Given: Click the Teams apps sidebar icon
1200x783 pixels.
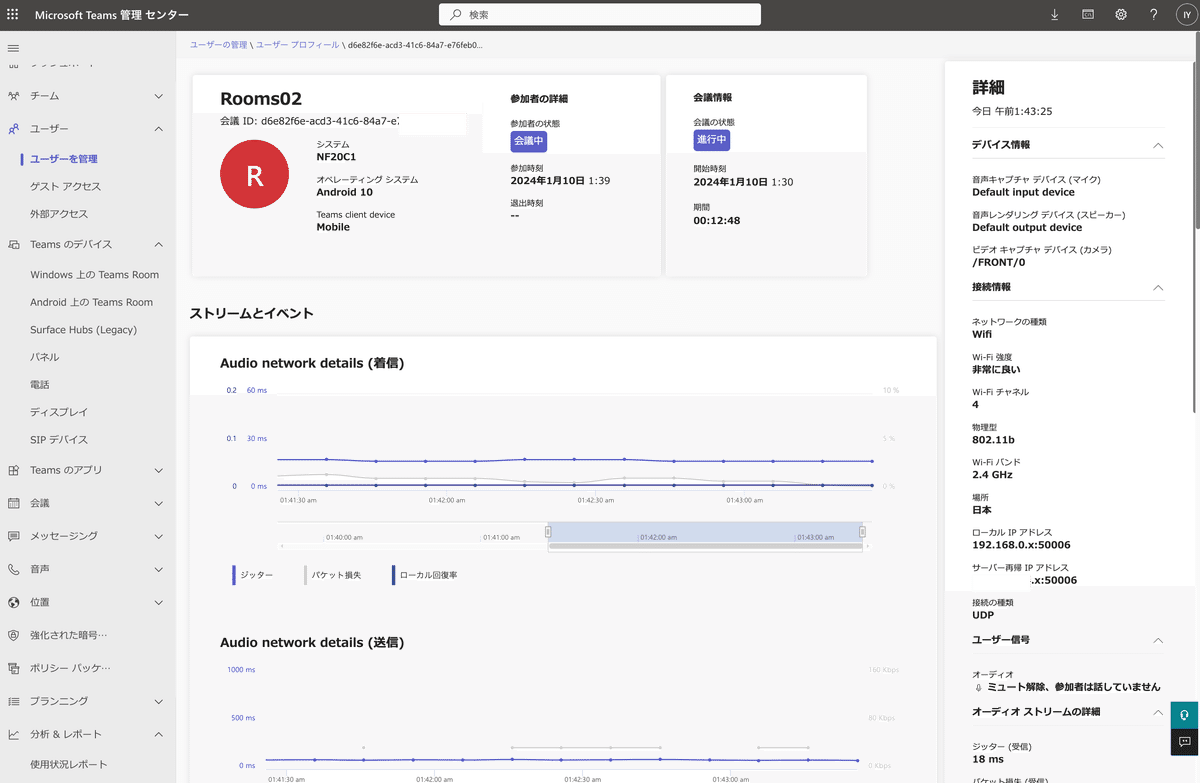Looking at the screenshot, I should click(x=13, y=470).
